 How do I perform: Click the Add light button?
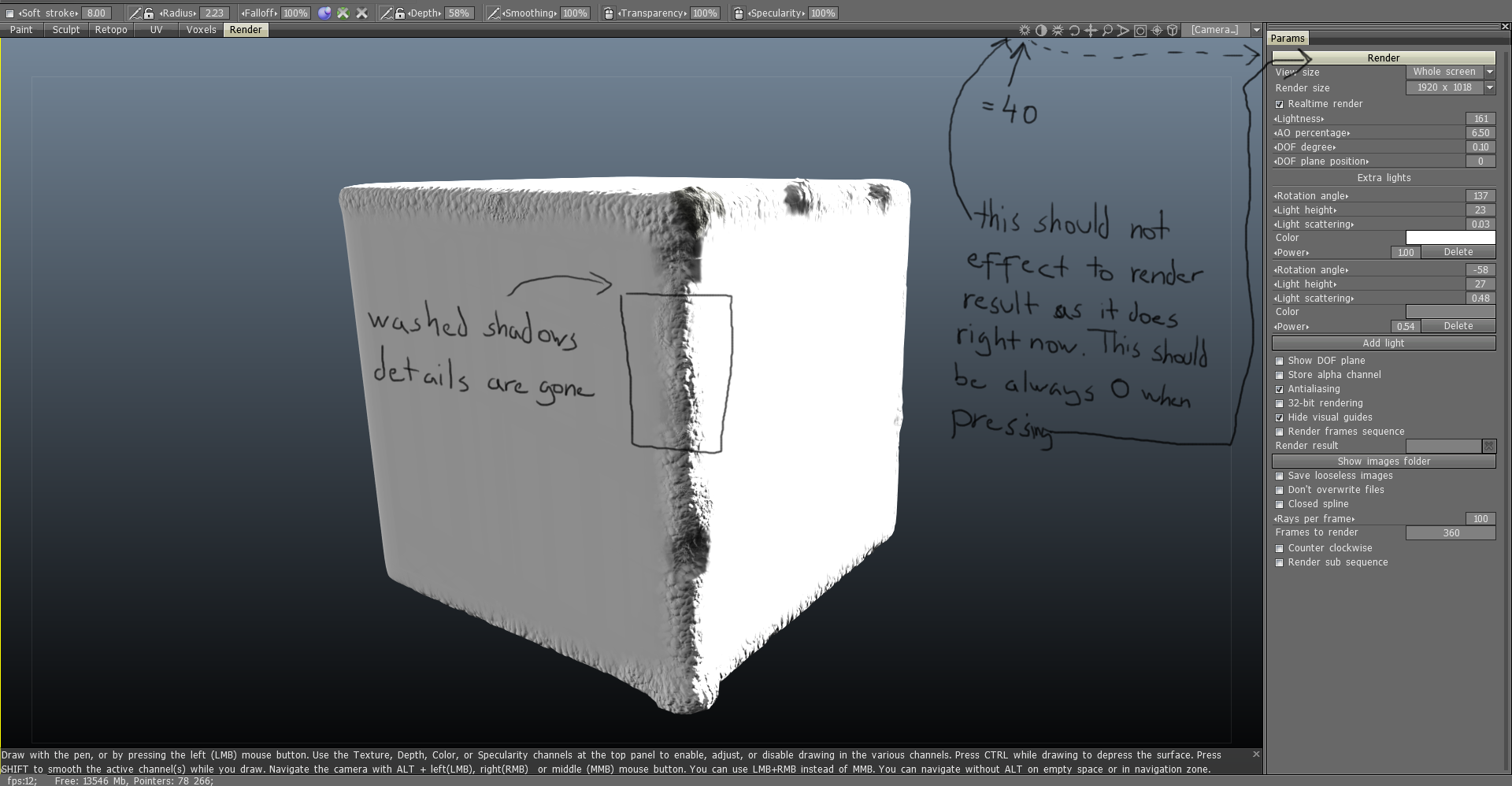tap(1384, 343)
